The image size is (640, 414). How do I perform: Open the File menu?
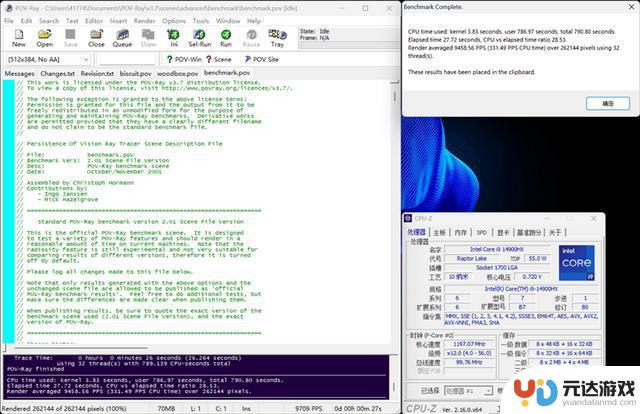pyautogui.click(x=9, y=21)
